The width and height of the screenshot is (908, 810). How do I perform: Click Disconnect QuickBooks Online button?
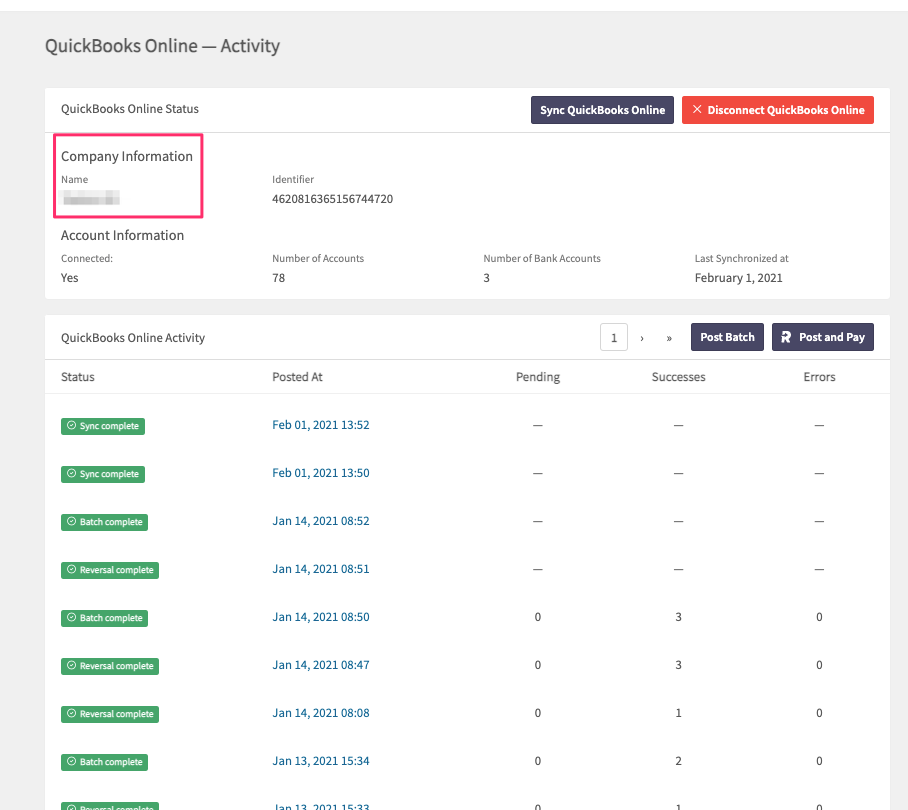pyautogui.click(x=778, y=110)
